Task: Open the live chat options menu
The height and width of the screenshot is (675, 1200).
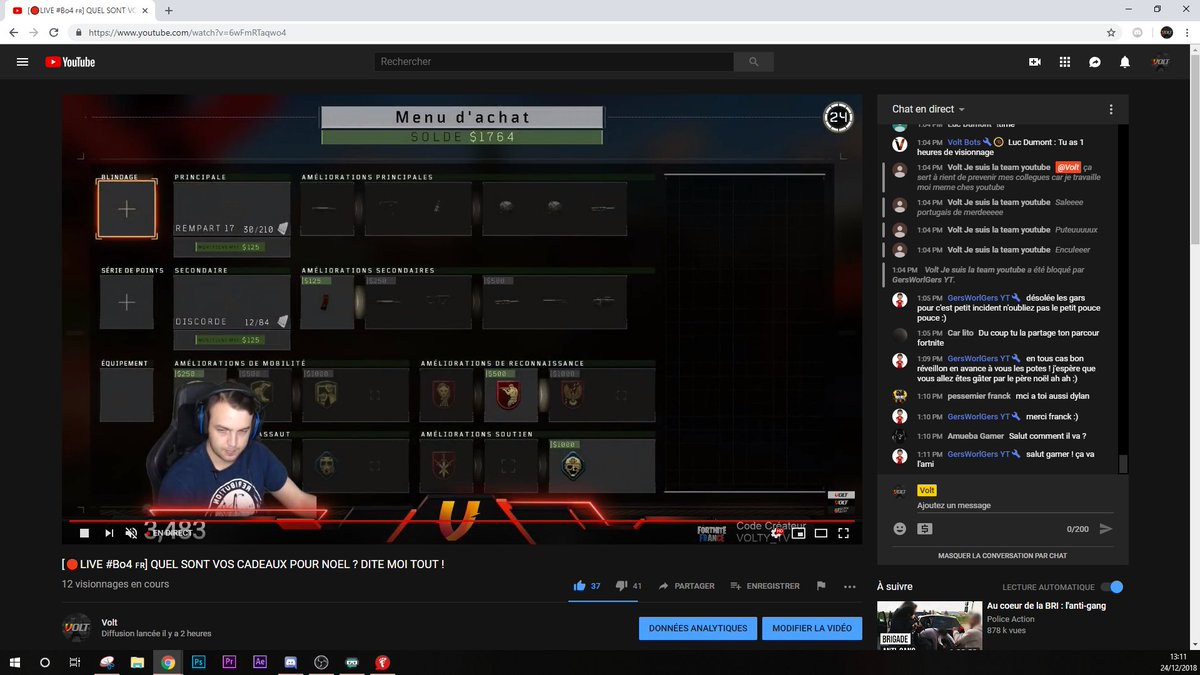Action: (1111, 109)
